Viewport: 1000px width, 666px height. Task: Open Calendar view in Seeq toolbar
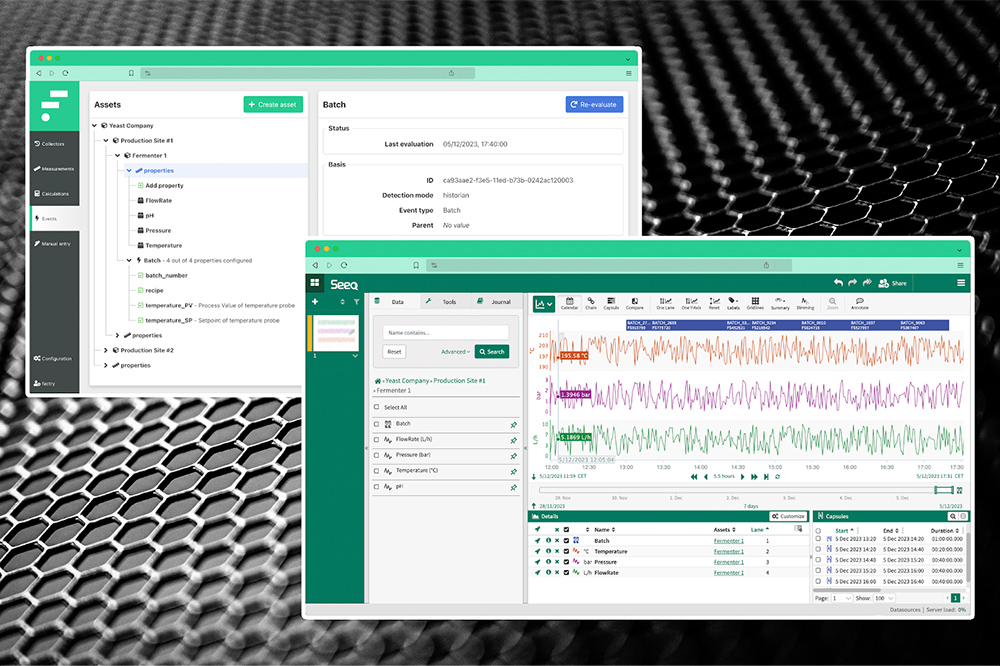[x=570, y=303]
